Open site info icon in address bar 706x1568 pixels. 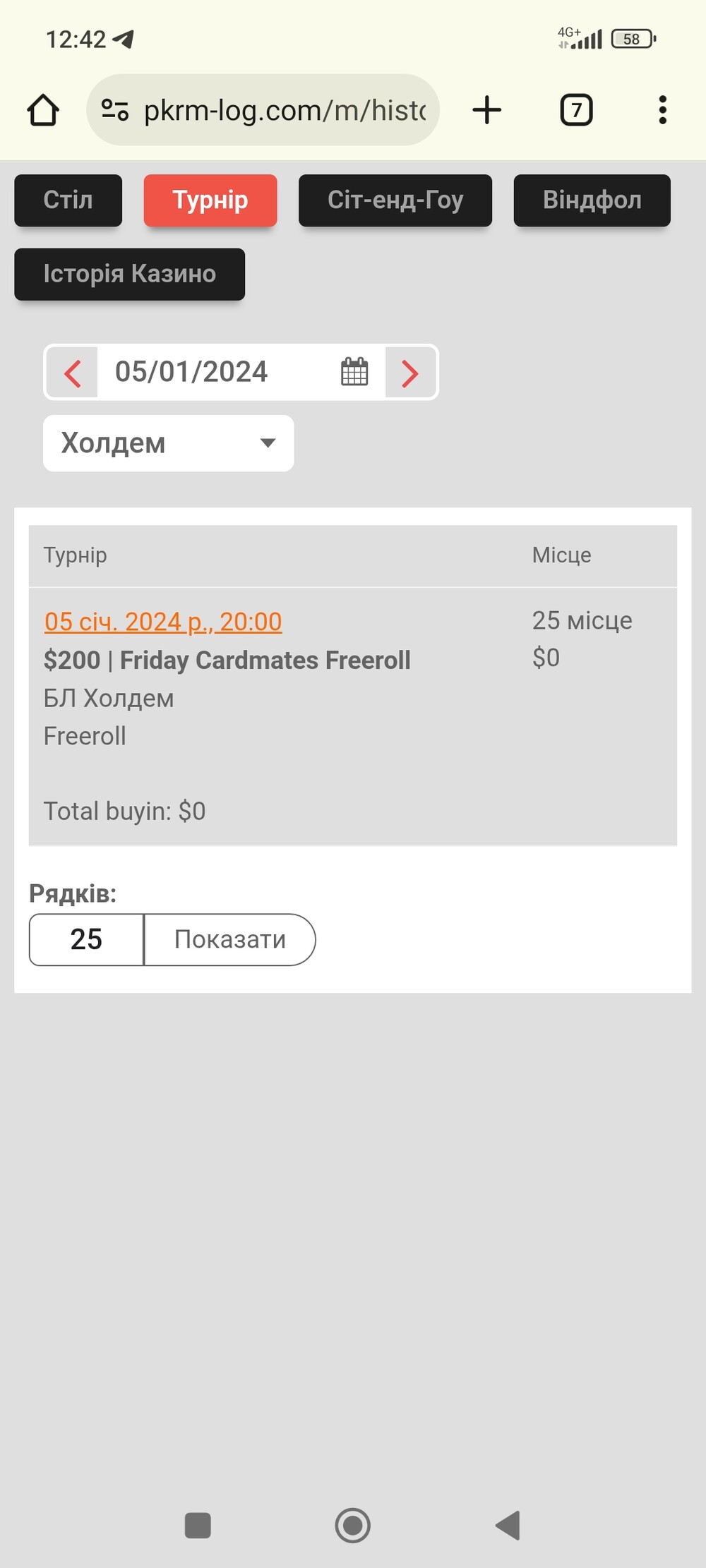(x=115, y=110)
